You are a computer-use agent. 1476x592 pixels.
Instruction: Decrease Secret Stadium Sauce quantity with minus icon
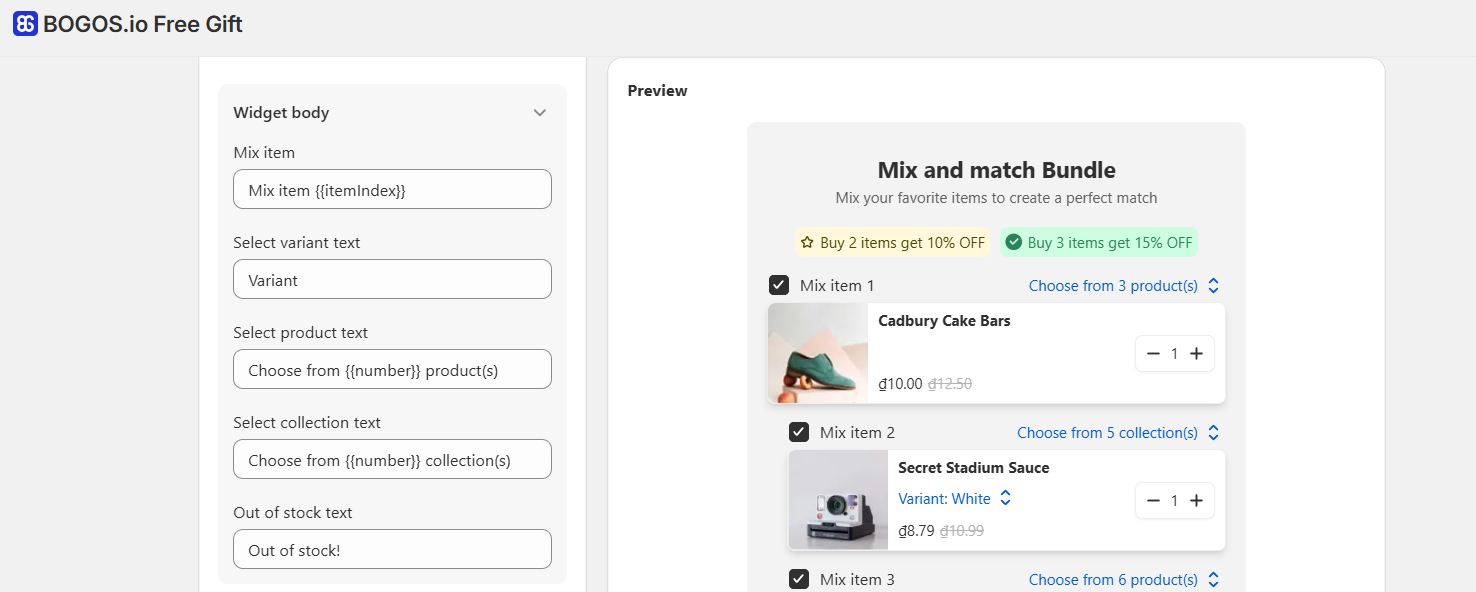pos(1153,500)
